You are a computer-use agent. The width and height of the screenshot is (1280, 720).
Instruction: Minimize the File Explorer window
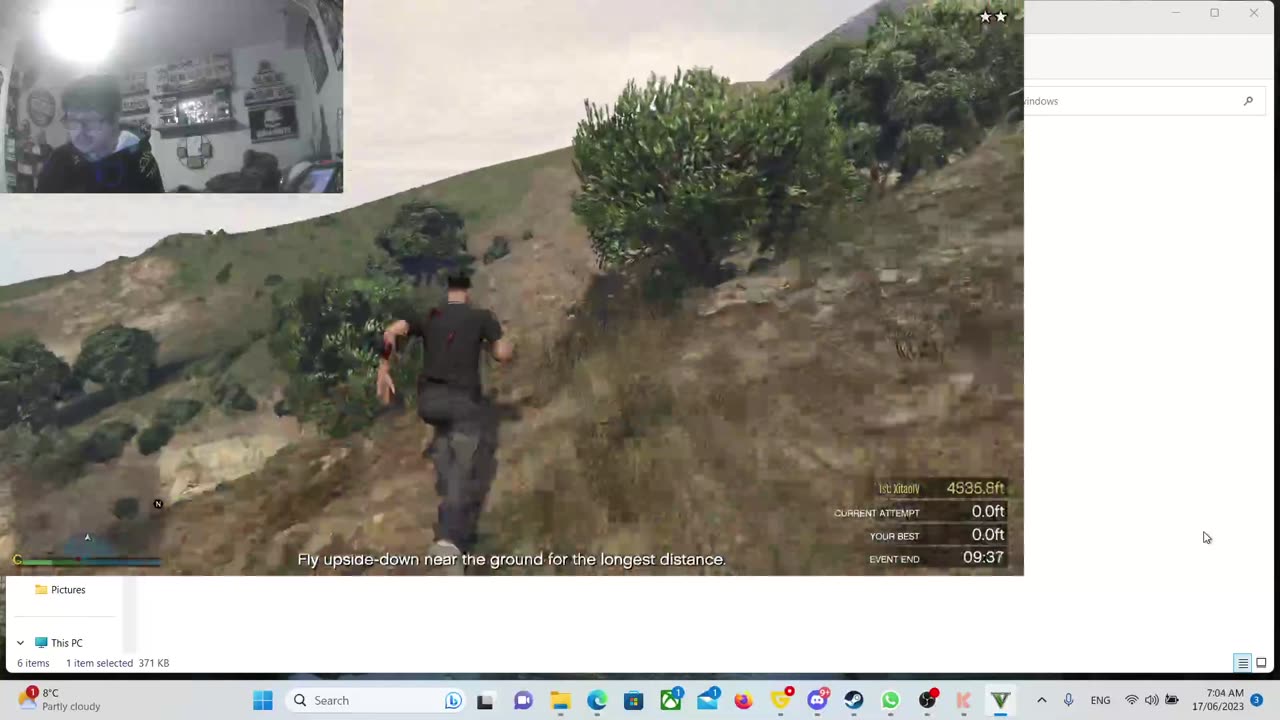pyautogui.click(x=1176, y=13)
